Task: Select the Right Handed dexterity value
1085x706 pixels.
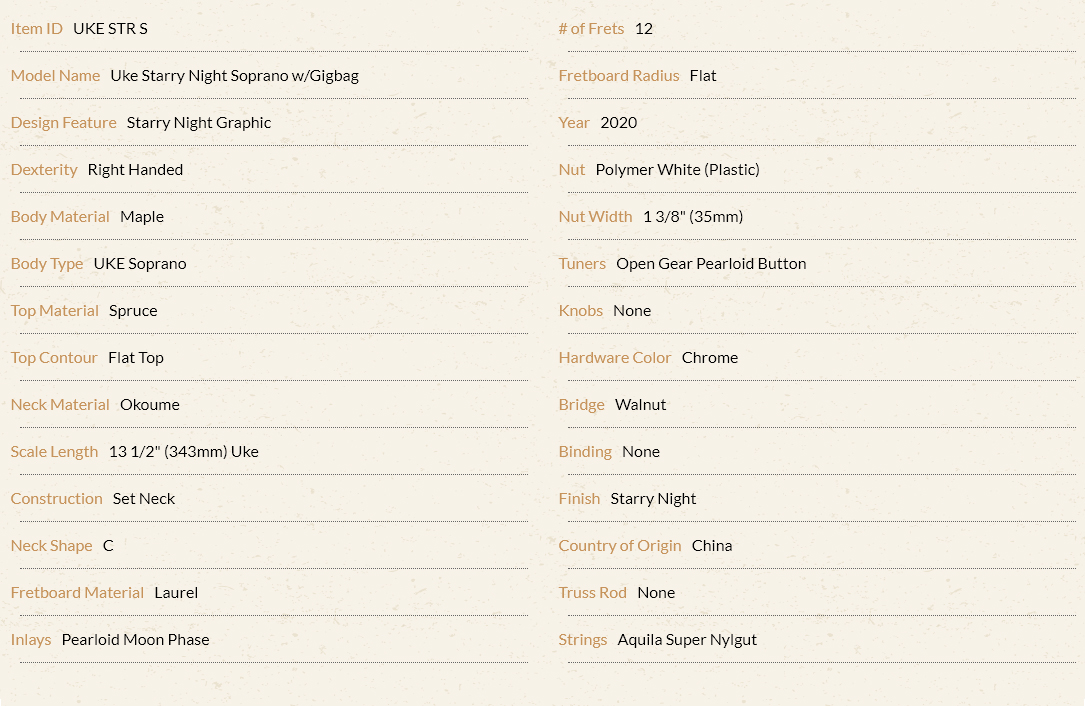Action: 136,170
